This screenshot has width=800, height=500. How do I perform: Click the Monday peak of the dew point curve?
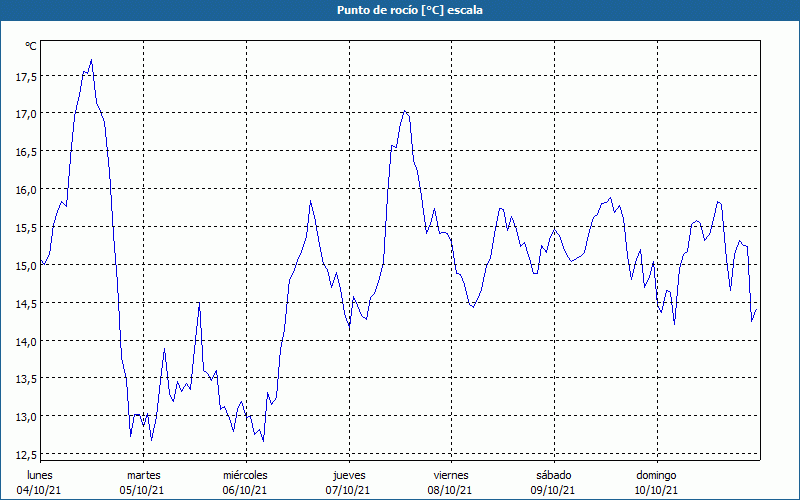(x=91, y=60)
